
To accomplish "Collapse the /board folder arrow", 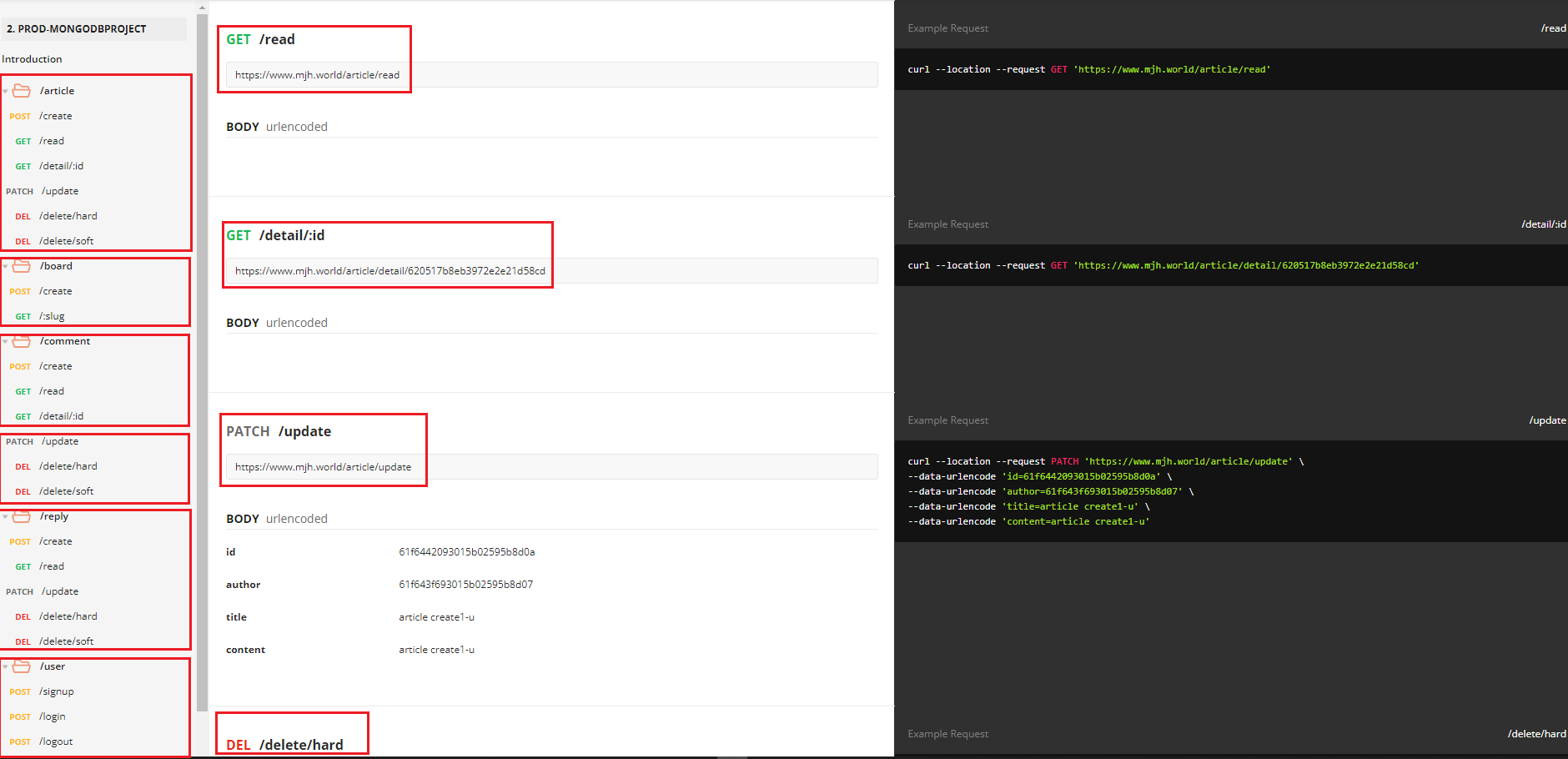I will point(5,267).
